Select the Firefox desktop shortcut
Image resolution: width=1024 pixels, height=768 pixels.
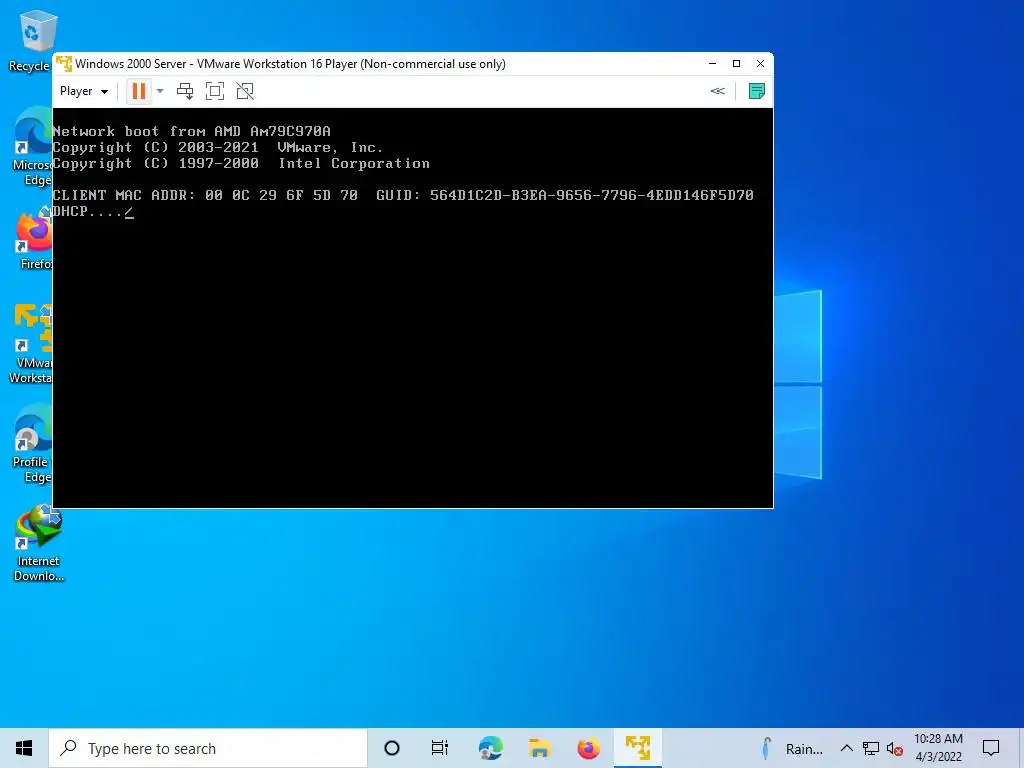[x=34, y=239]
